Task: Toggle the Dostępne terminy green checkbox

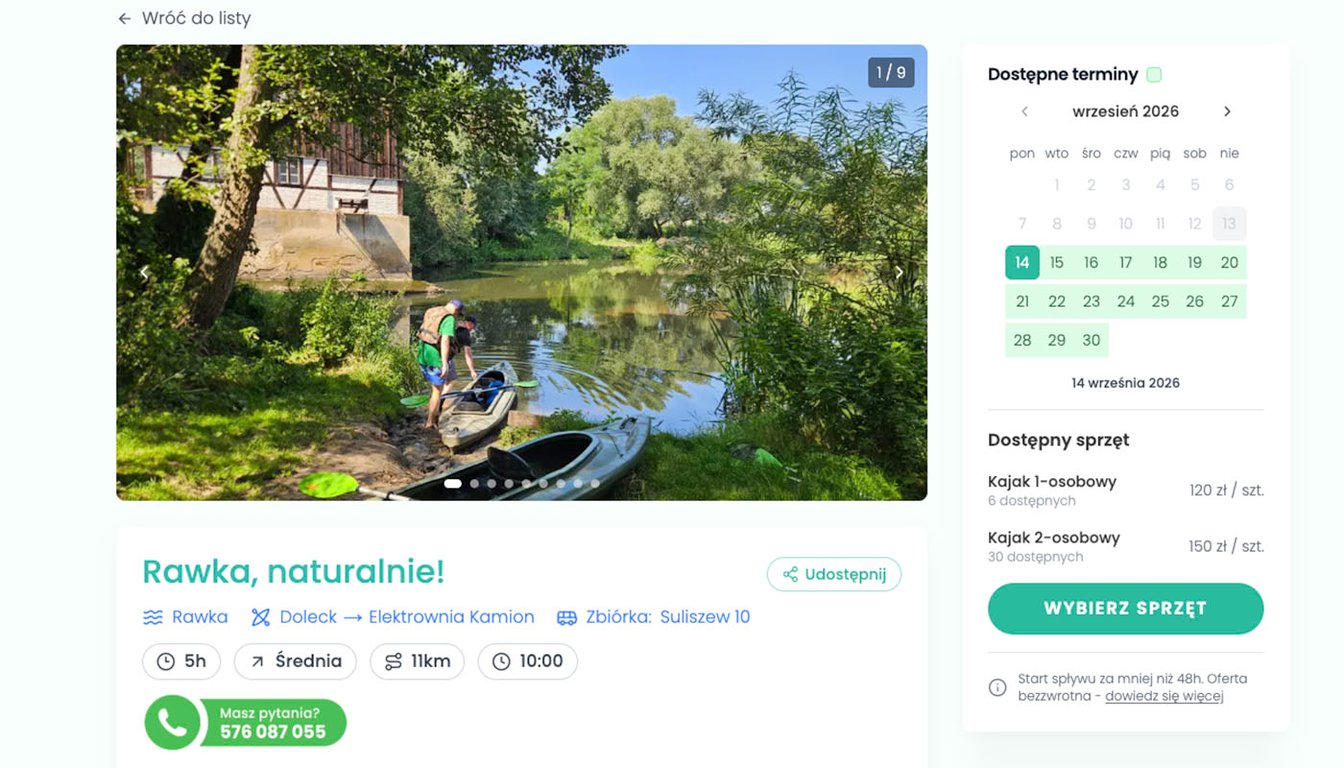Action: (x=1154, y=74)
